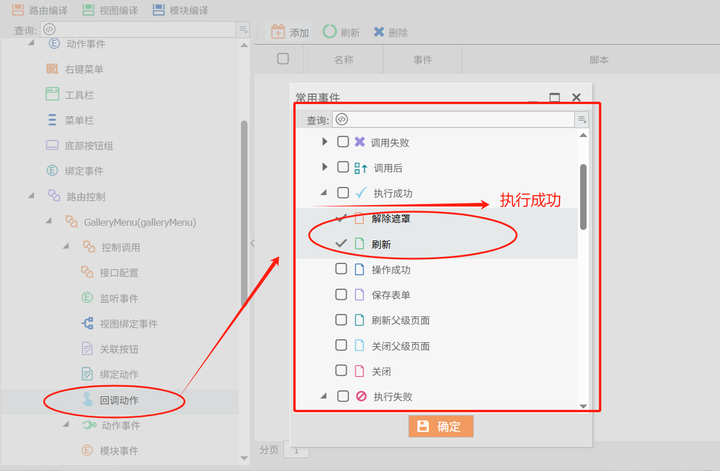
Task: Check the 关闭 checkbox
Action: click(341, 370)
